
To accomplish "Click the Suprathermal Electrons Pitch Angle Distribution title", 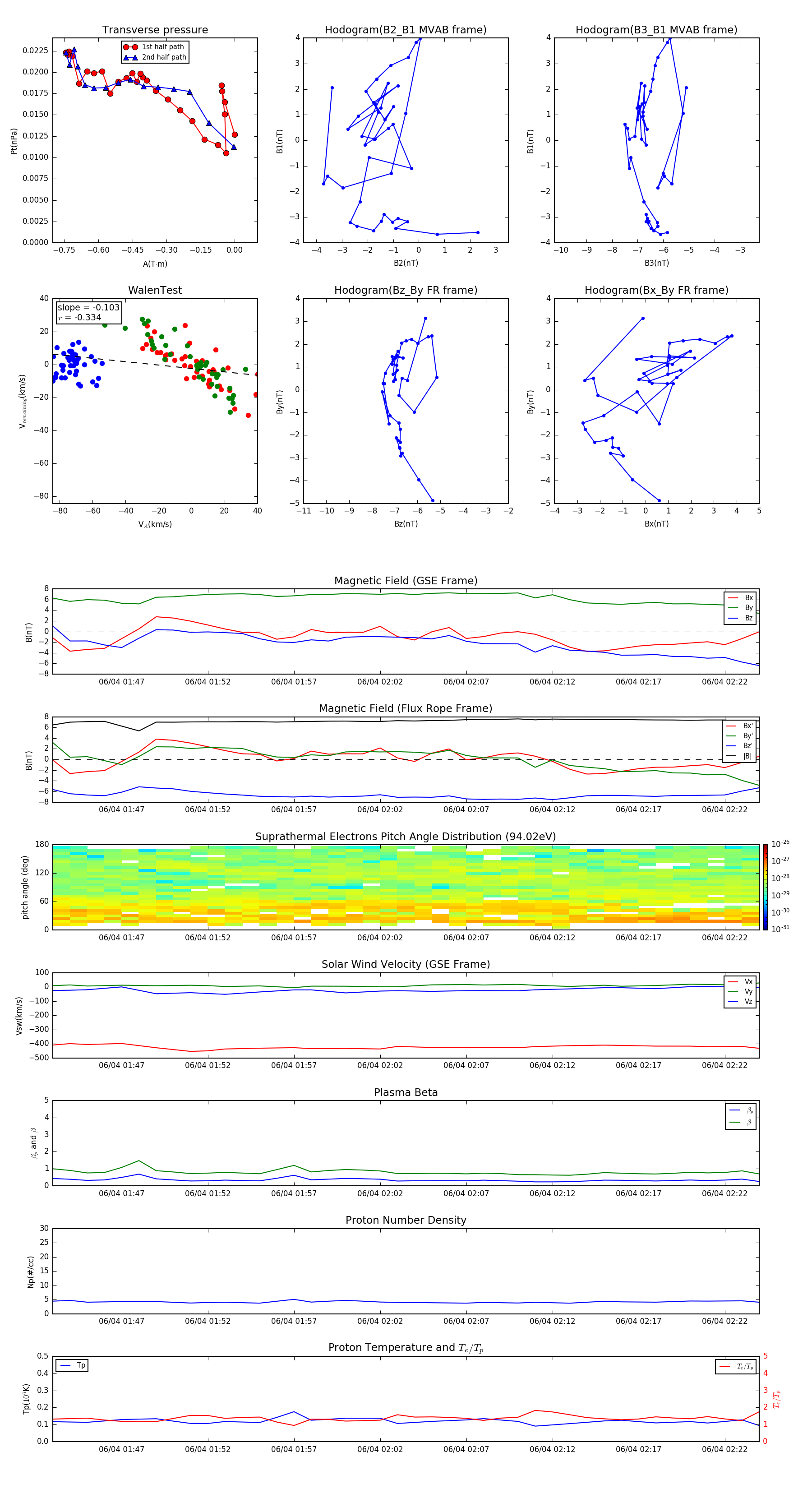I will pos(406,837).
